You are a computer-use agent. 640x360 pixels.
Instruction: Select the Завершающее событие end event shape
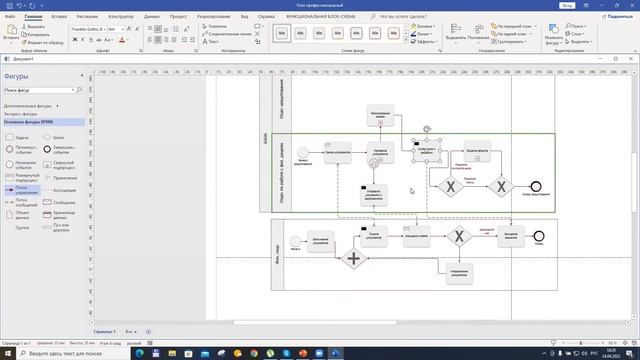click(x=60, y=149)
